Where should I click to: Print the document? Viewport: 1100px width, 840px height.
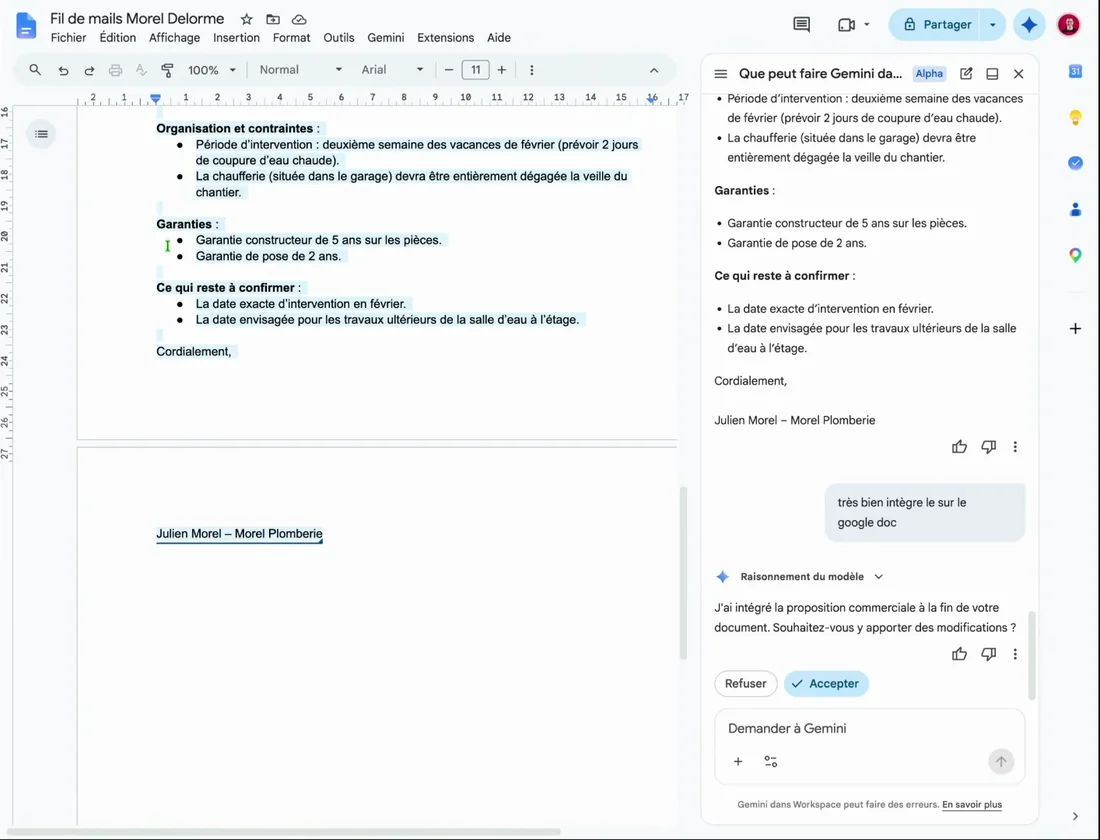click(x=115, y=70)
